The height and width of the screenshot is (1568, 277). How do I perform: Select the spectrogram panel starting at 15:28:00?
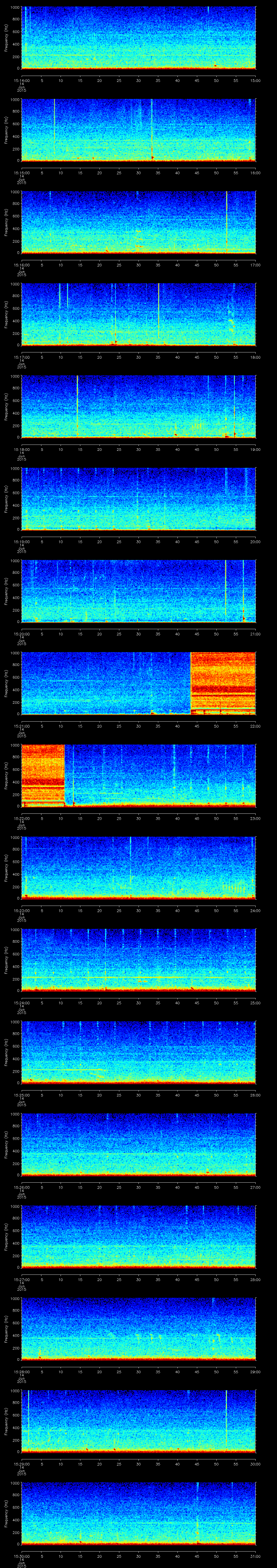(x=138, y=1329)
